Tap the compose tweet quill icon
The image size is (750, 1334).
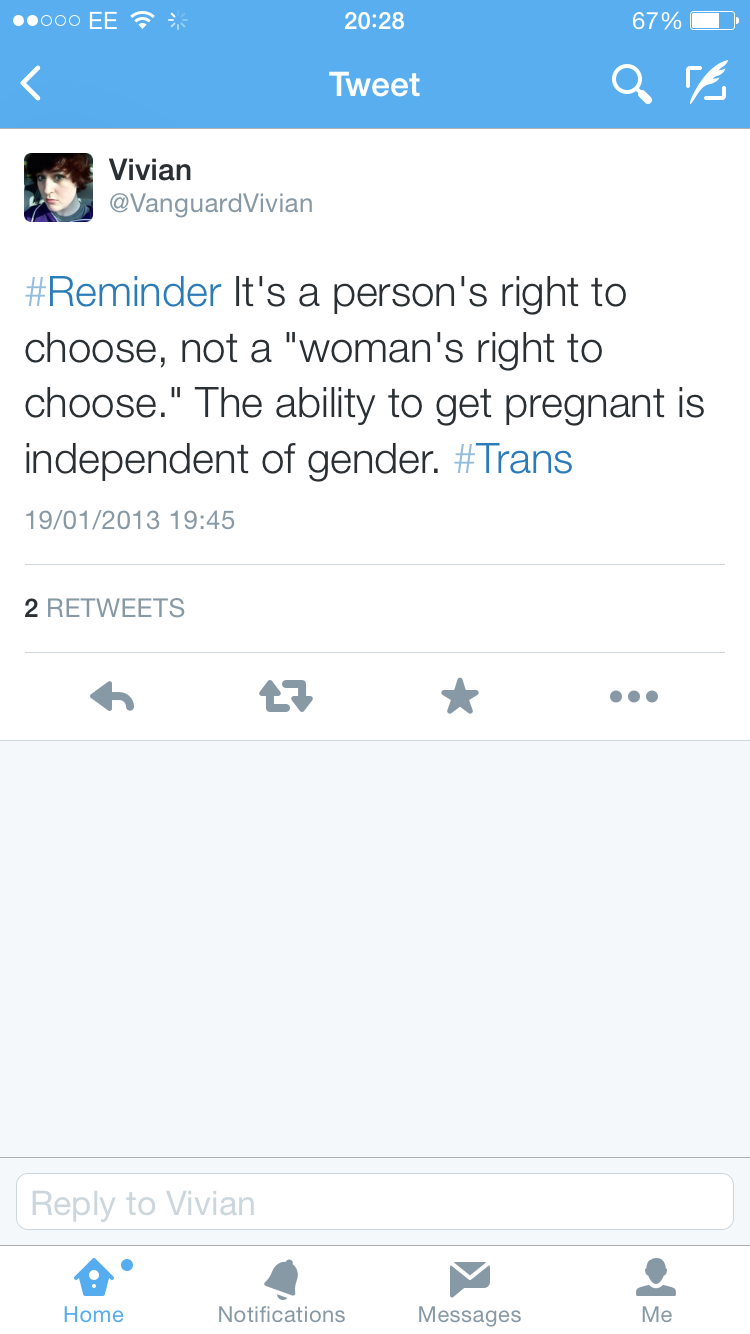pyautogui.click(x=706, y=84)
